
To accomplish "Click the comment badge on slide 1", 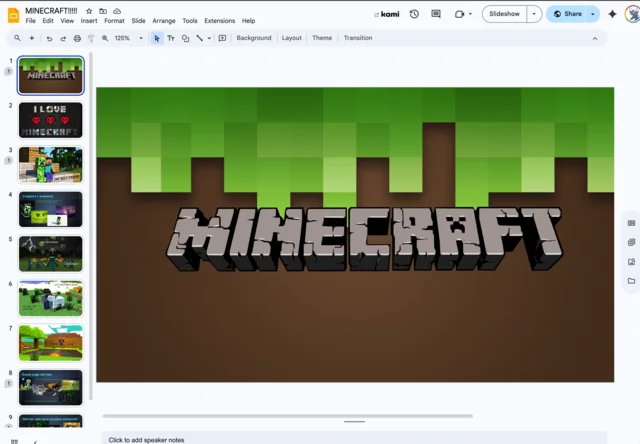I will 8,71.
